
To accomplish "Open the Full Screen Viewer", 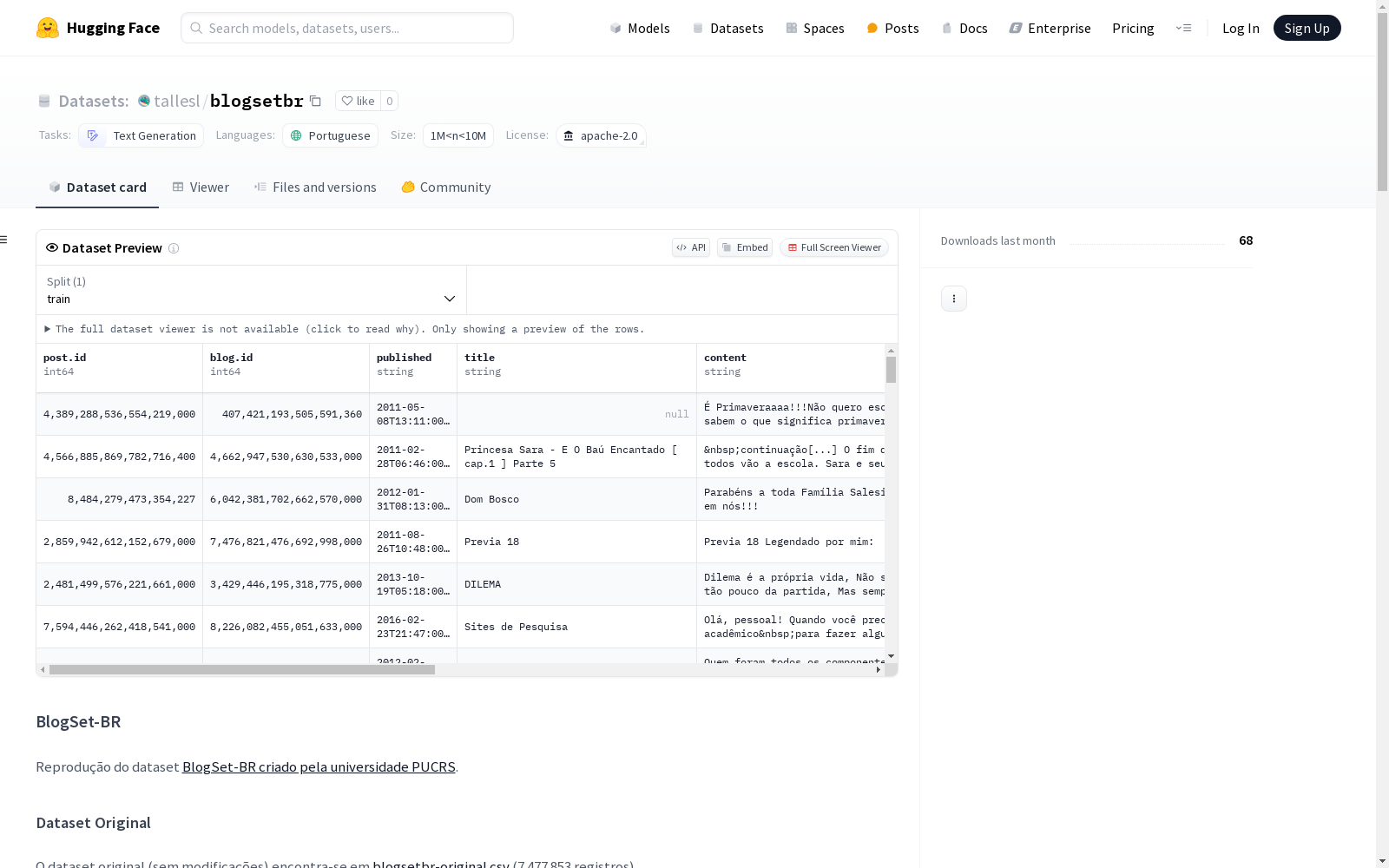I will pos(834,247).
